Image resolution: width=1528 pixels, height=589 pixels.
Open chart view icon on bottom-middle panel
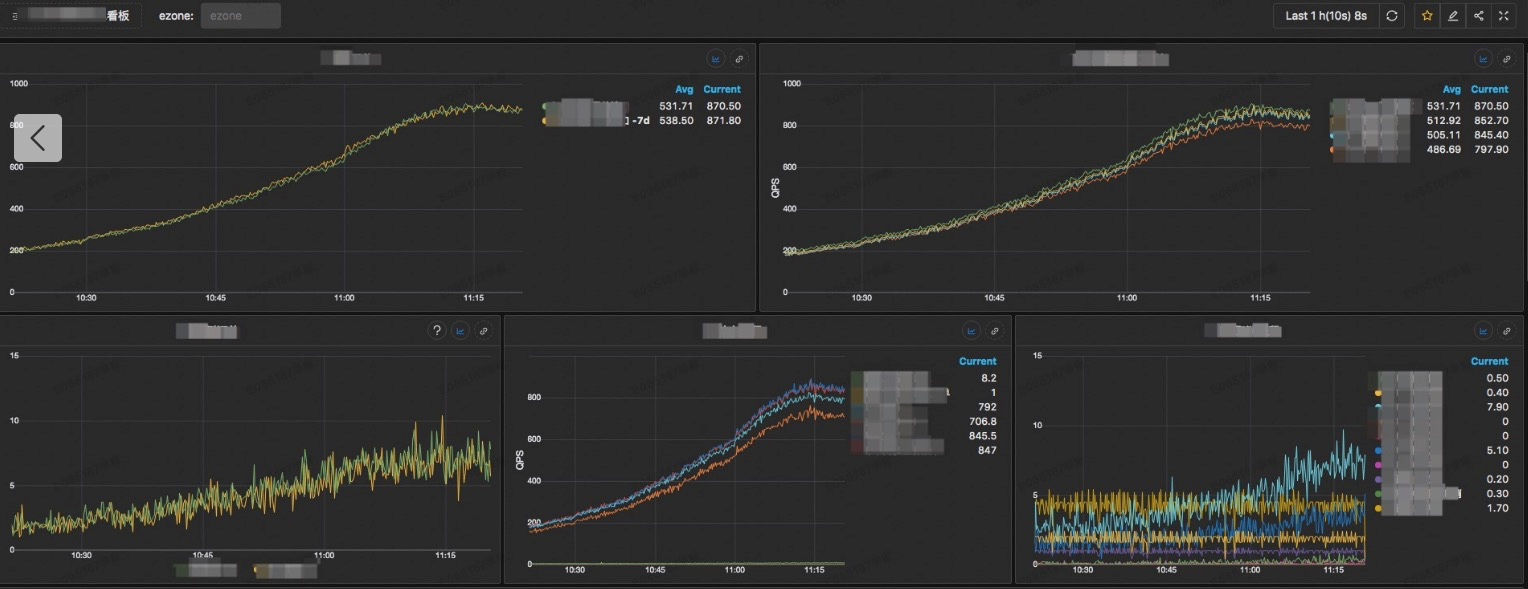[x=971, y=331]
